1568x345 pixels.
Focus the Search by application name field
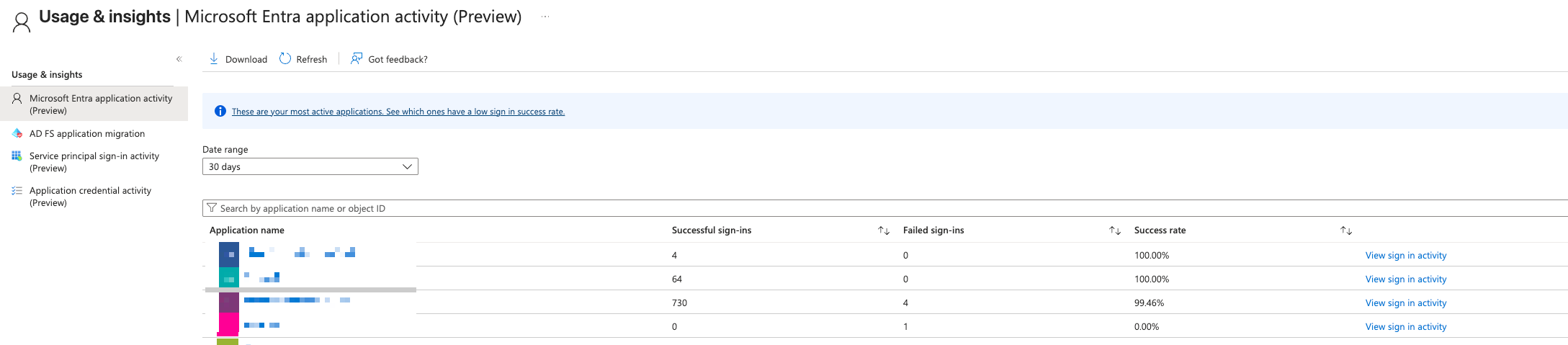[885, 208]
